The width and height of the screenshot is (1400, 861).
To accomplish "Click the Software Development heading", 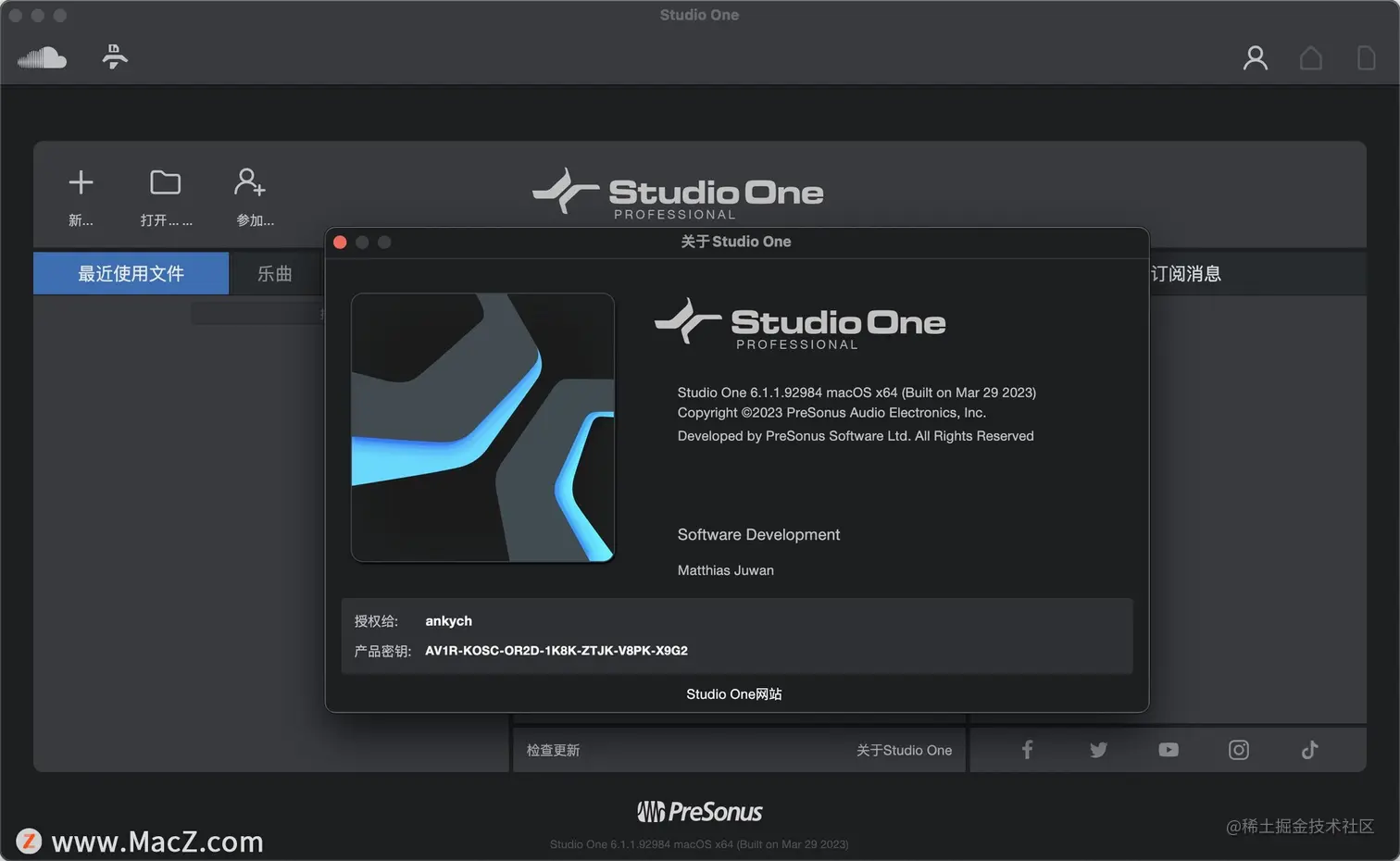I will 758,534.
